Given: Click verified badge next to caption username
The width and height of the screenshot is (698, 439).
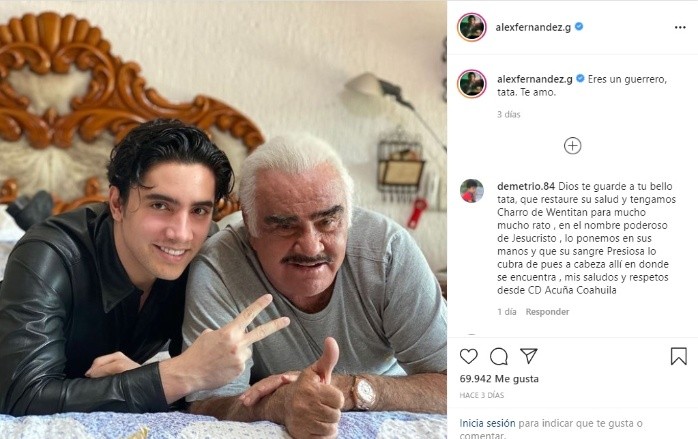Looking at the screenshot, I should [x=580, y=78].
